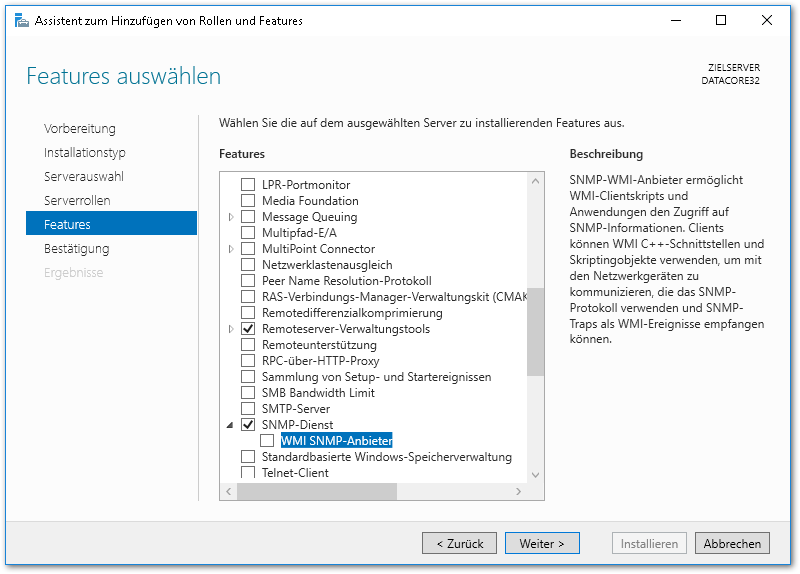Click the vertical scrollbar up arrow
The height and width of the screenshot is (574, 800).
pyautogui.click(x=535, y=182)
